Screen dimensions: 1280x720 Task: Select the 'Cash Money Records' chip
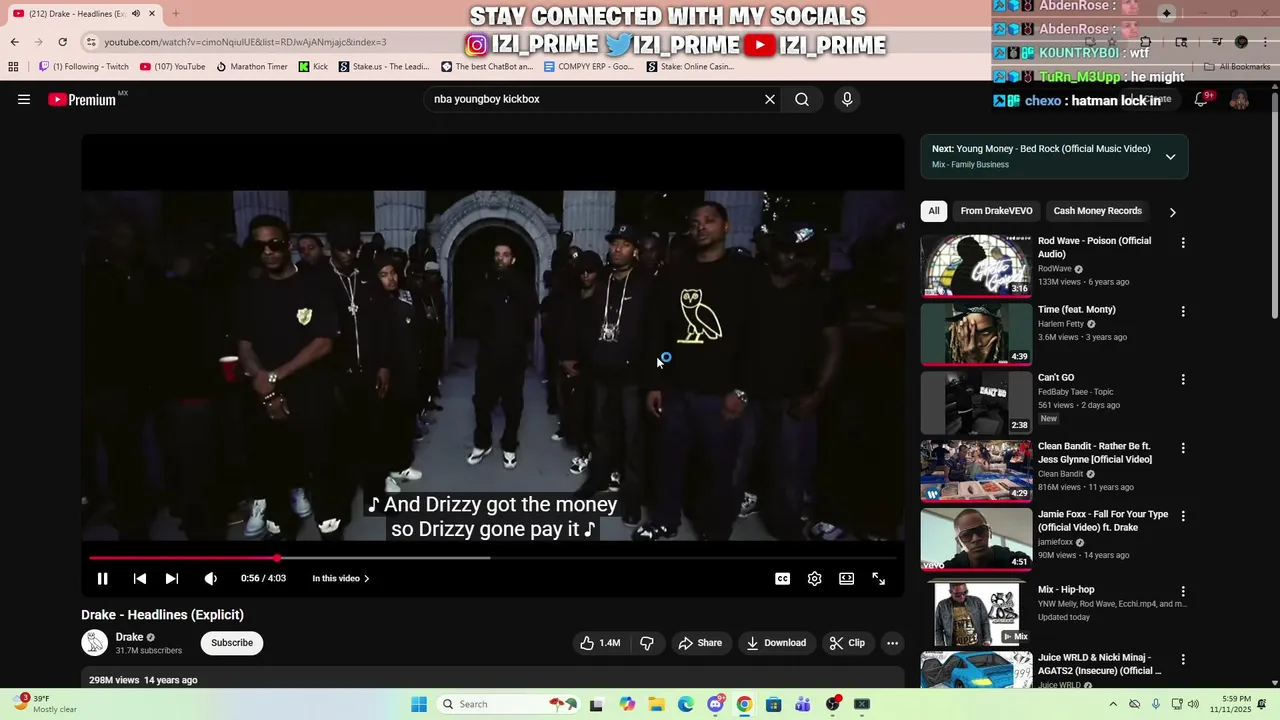[x=1097, y=211]
